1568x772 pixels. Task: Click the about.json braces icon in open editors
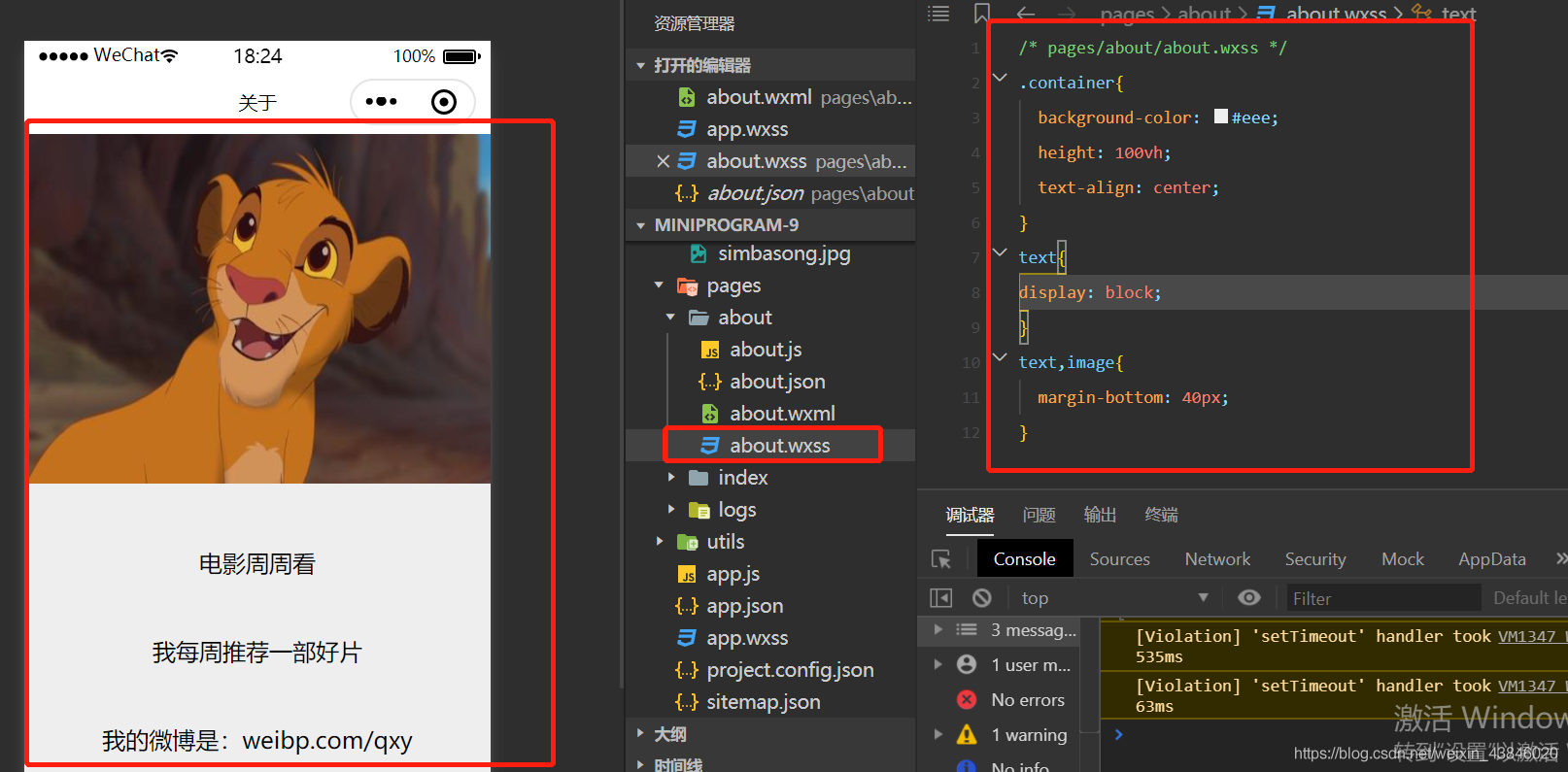coord(686,193)
